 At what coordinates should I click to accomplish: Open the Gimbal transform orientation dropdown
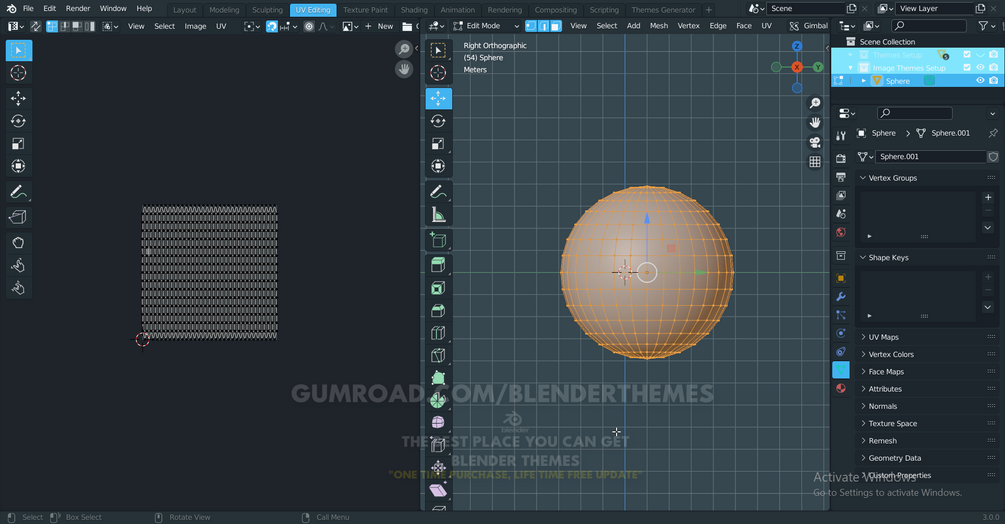pyautogui.click(x=809, y=26)
